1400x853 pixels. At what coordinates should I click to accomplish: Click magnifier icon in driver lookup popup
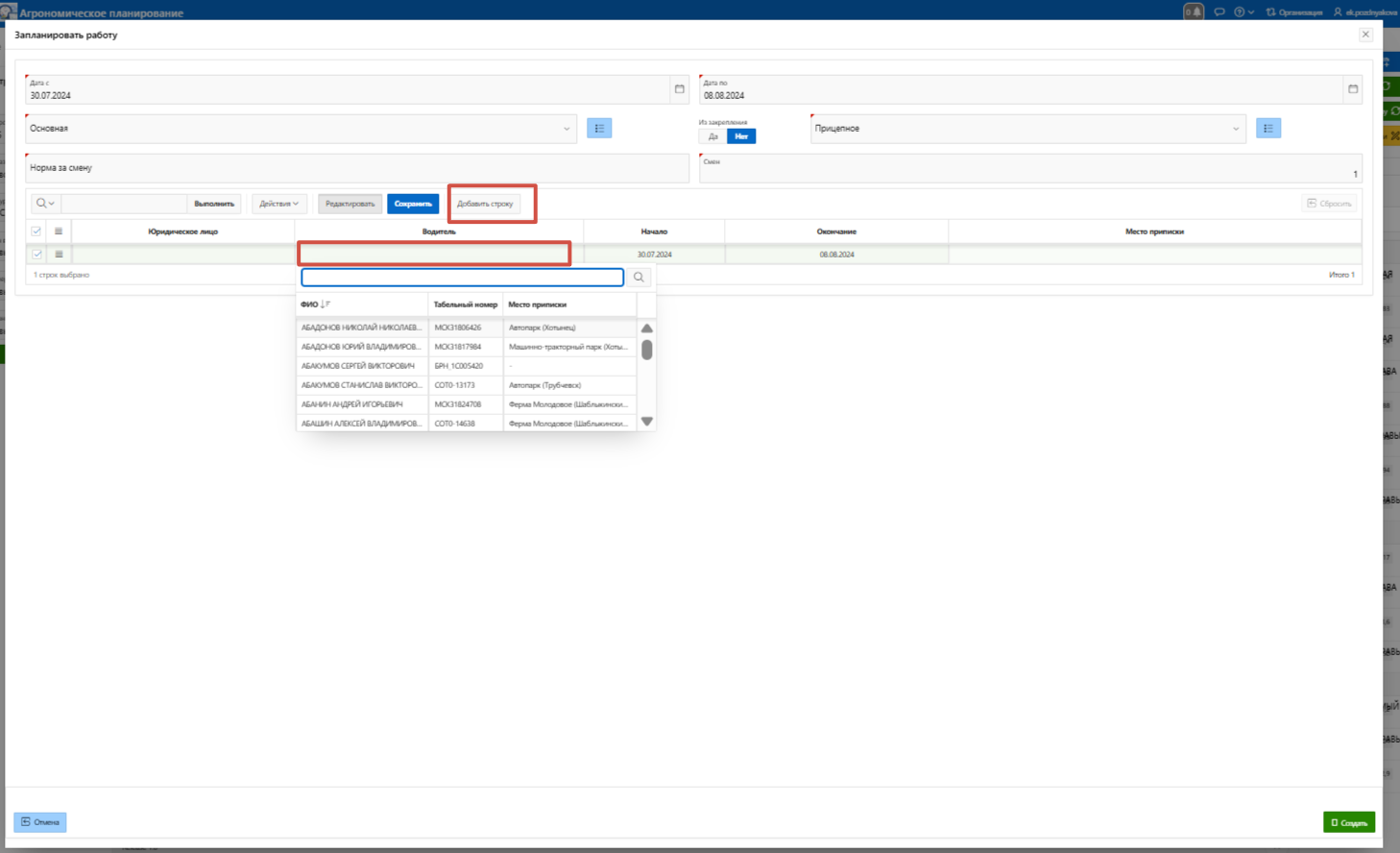639,278
